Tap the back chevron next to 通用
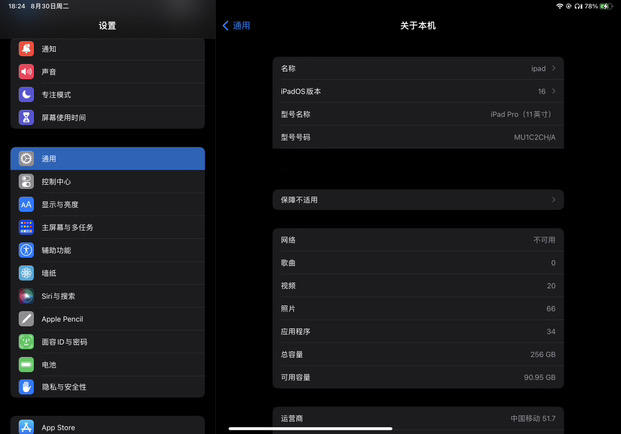 [x=226, y=26]
